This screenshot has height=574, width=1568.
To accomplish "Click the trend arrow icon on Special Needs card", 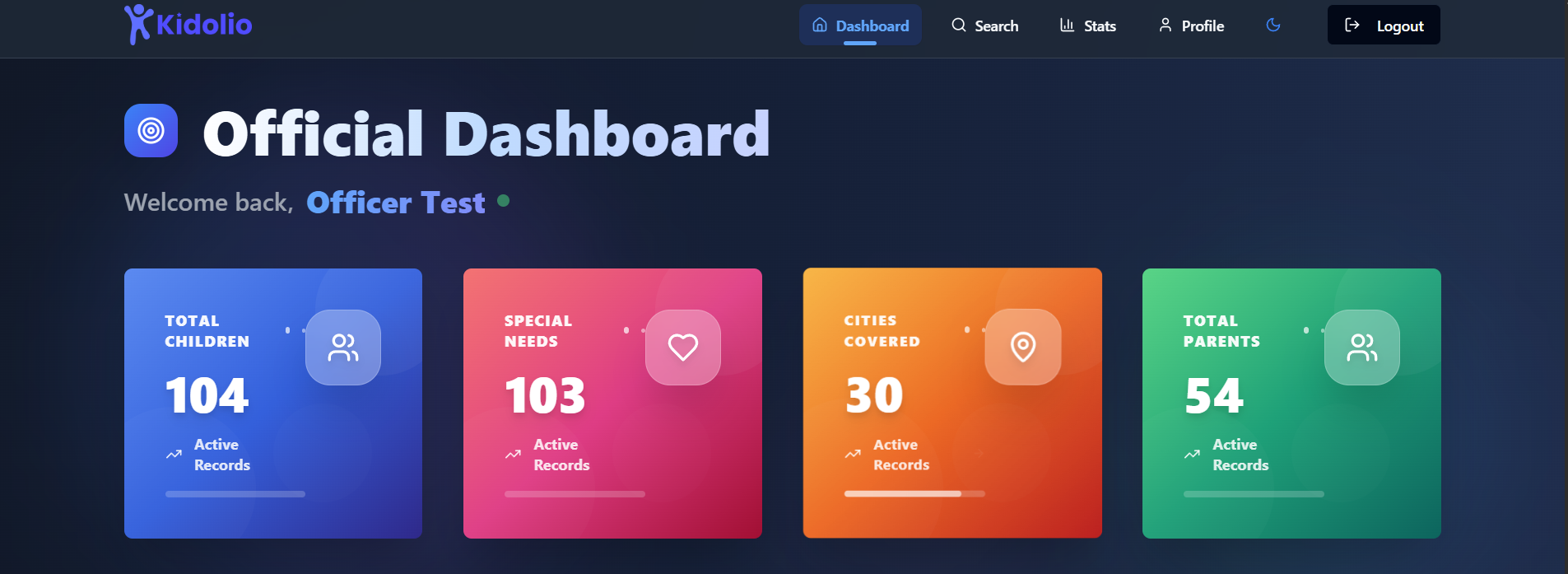I will 513,455.
